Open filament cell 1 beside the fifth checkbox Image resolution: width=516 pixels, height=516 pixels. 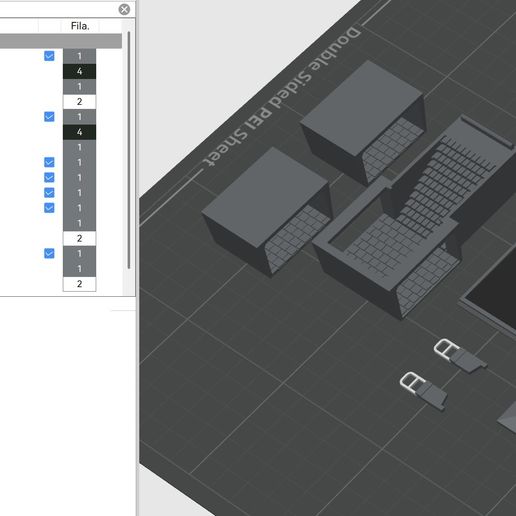[79, 193]
